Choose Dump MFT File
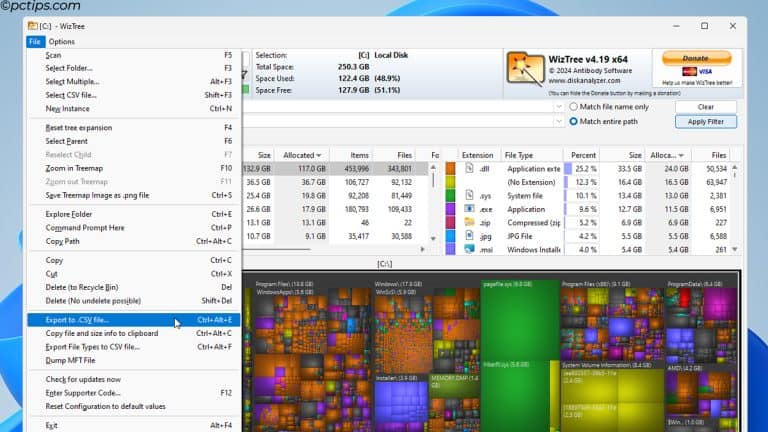The image size is (768, 432). [134, 360]
